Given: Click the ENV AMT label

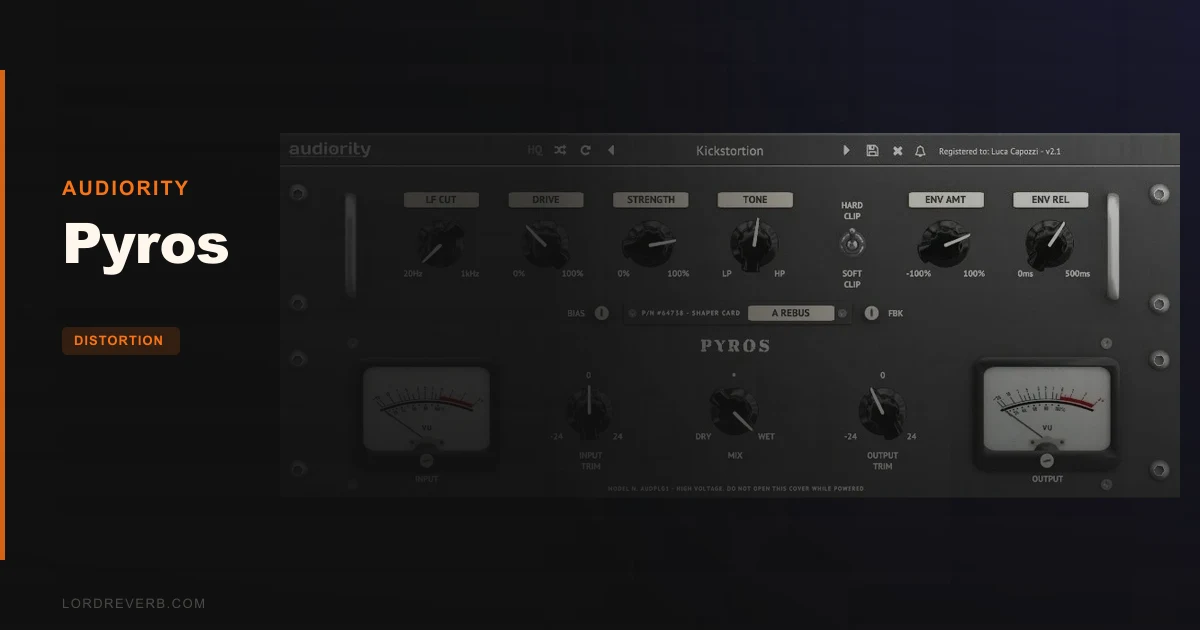Looking at the screenshot, I should (946, 200).
